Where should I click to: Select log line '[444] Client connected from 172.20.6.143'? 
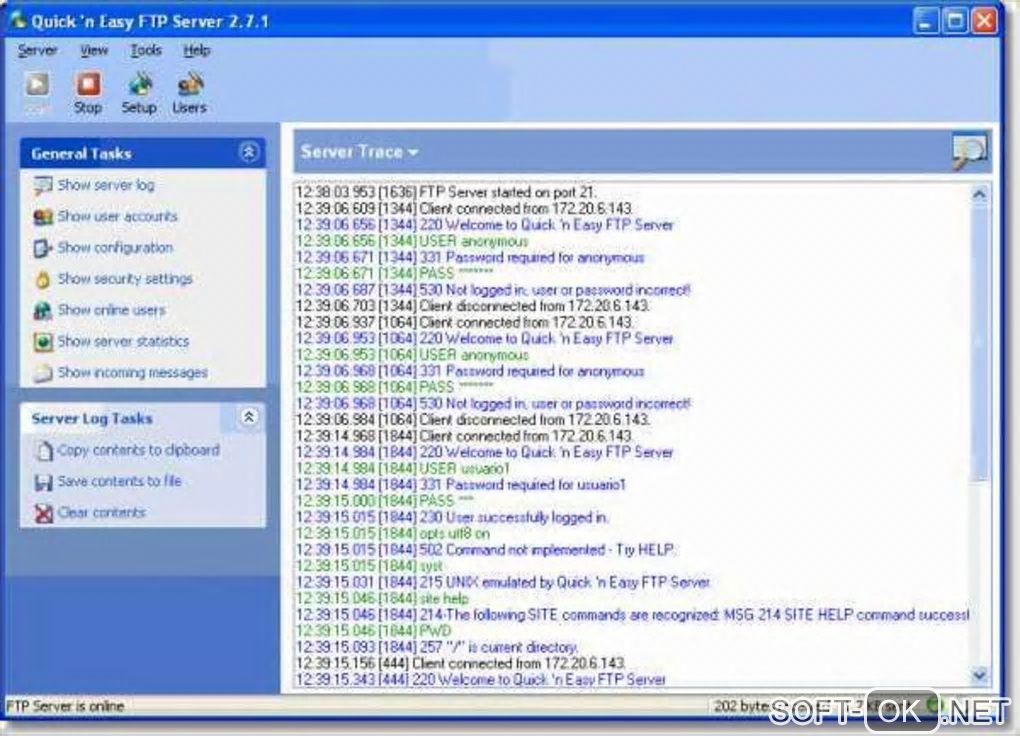(x=461, y=663)
